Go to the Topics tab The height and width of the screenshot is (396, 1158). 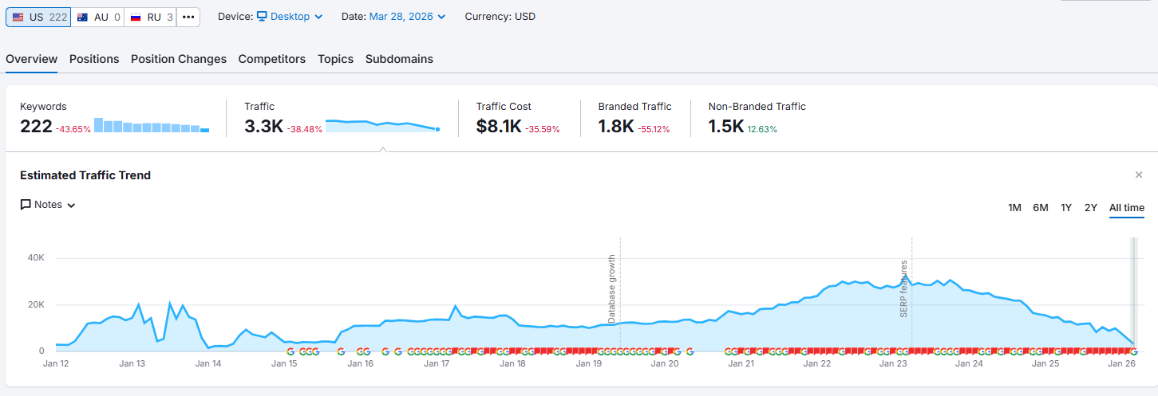click(x=335, y=59)
